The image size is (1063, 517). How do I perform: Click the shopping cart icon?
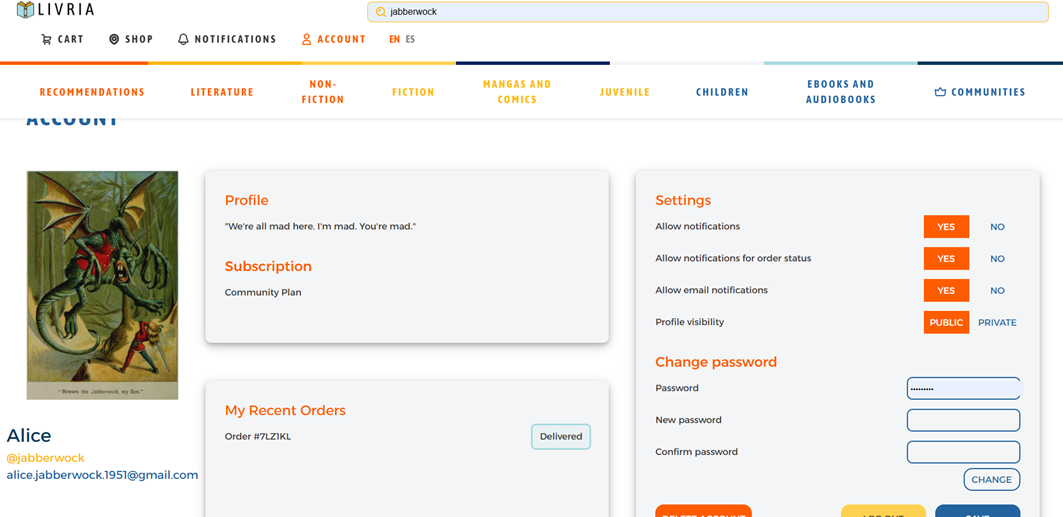(46, 39)
